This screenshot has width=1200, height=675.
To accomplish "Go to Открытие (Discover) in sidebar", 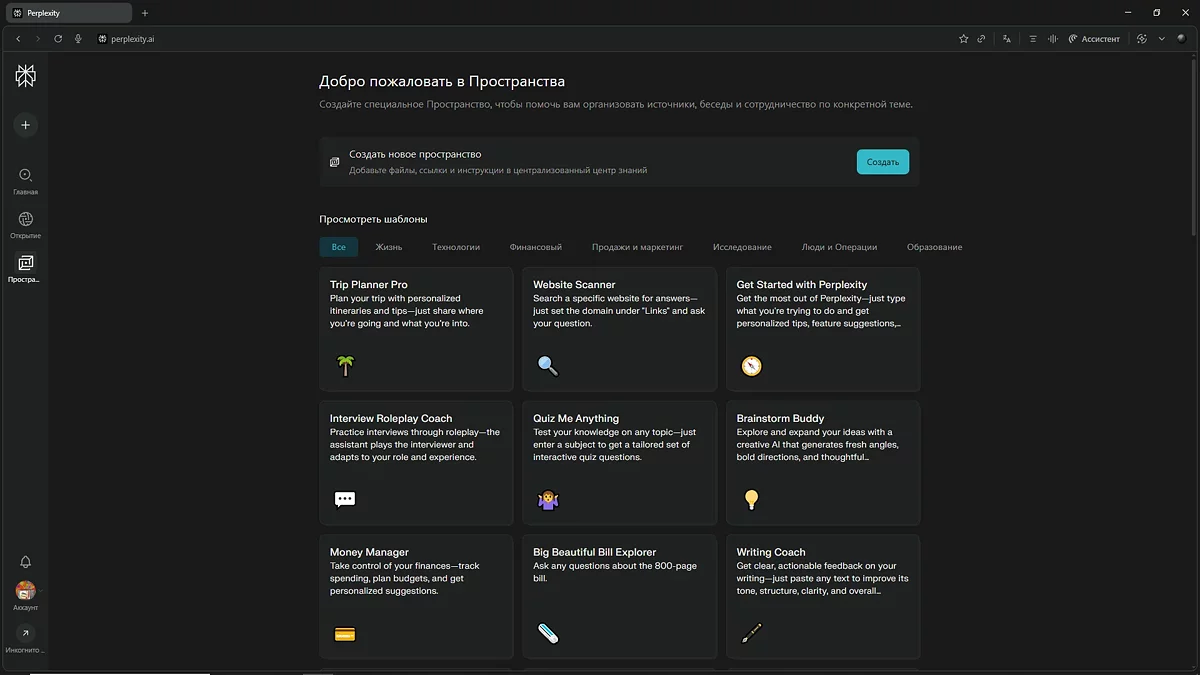I will [x=25, y=220].
